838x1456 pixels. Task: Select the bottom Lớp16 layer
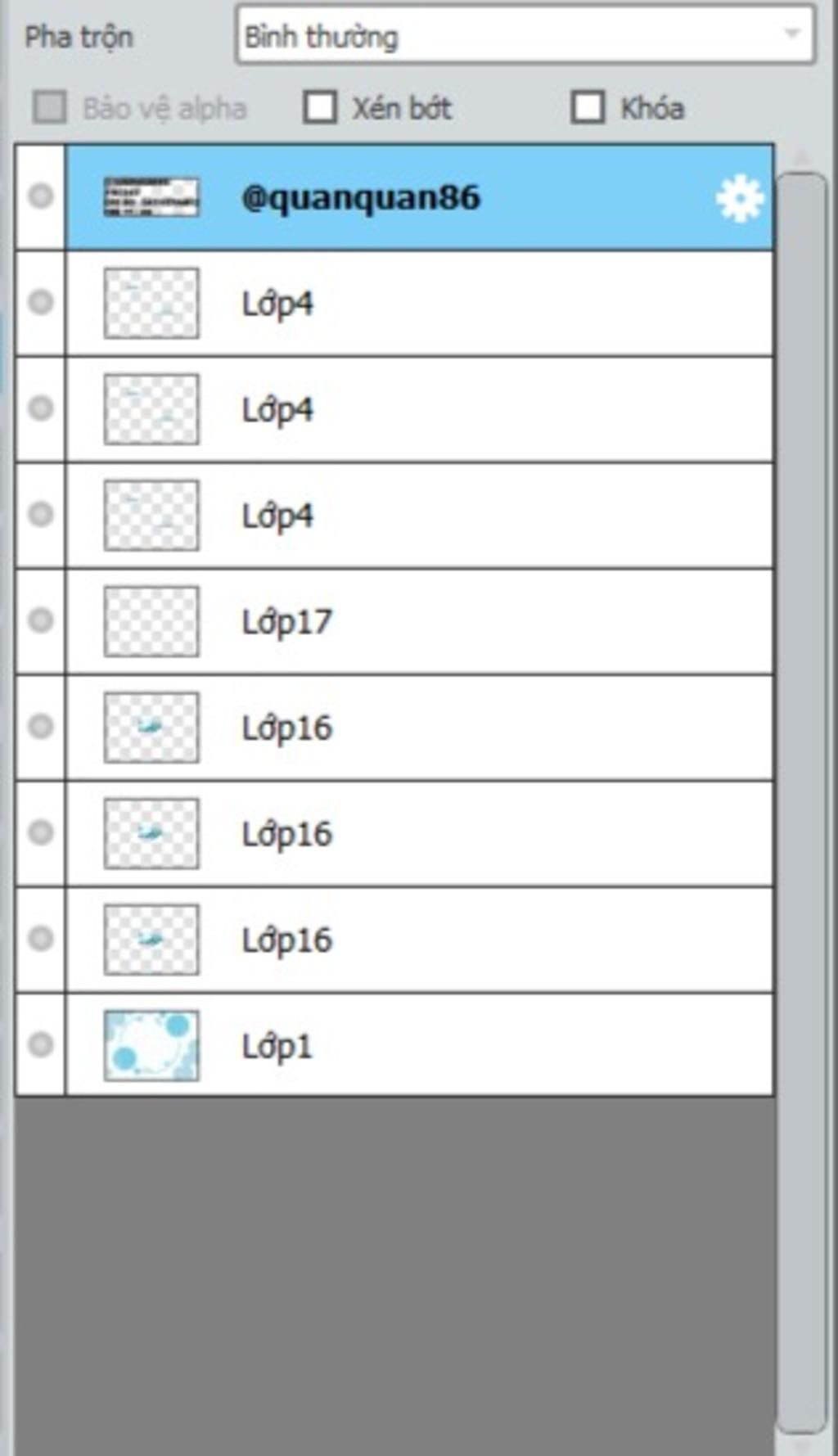click(491, 940)
